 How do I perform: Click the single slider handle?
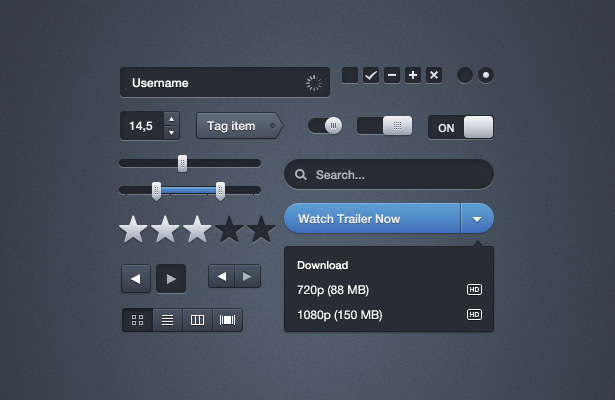pos(182,163)
